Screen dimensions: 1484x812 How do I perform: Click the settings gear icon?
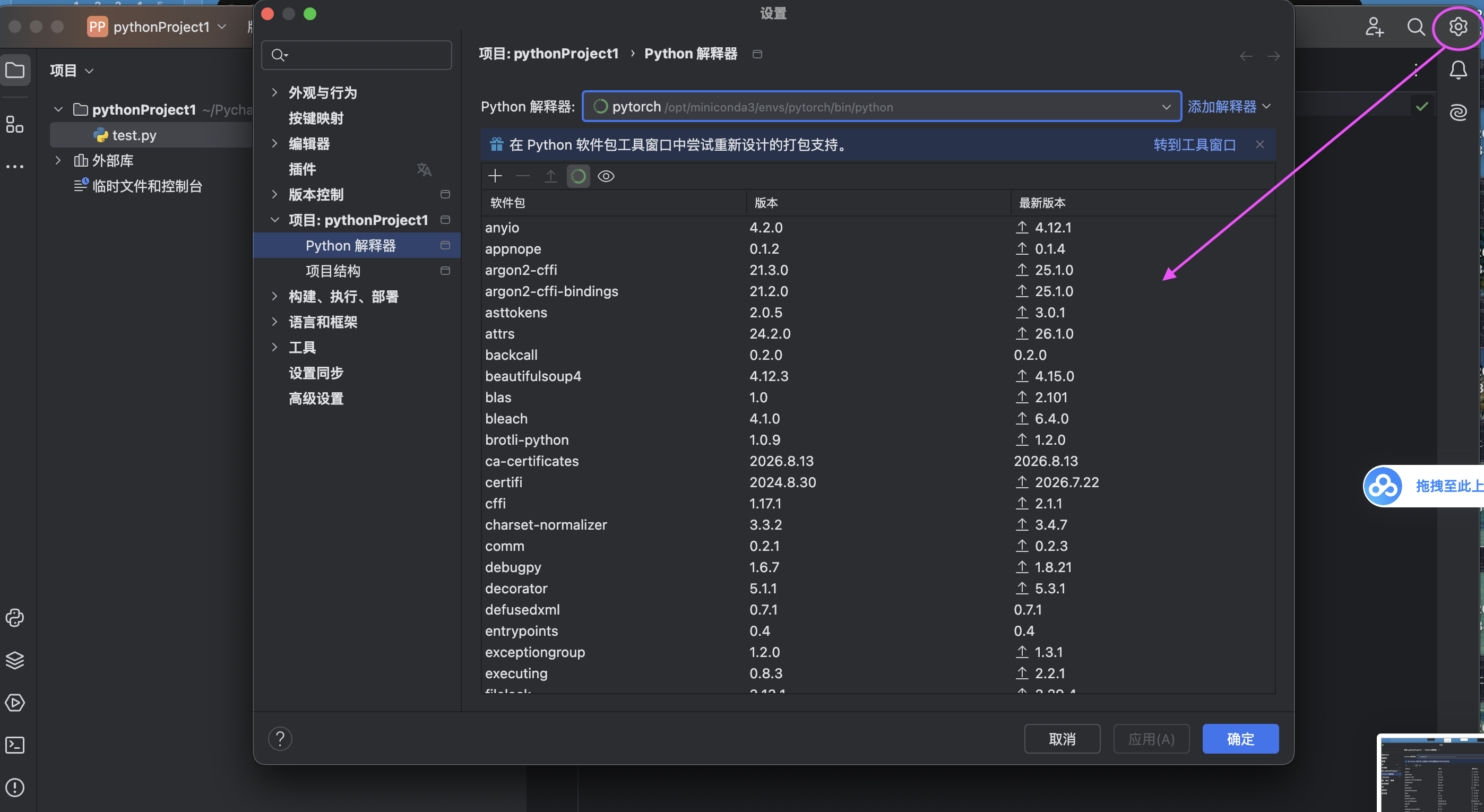[1457, 27]
